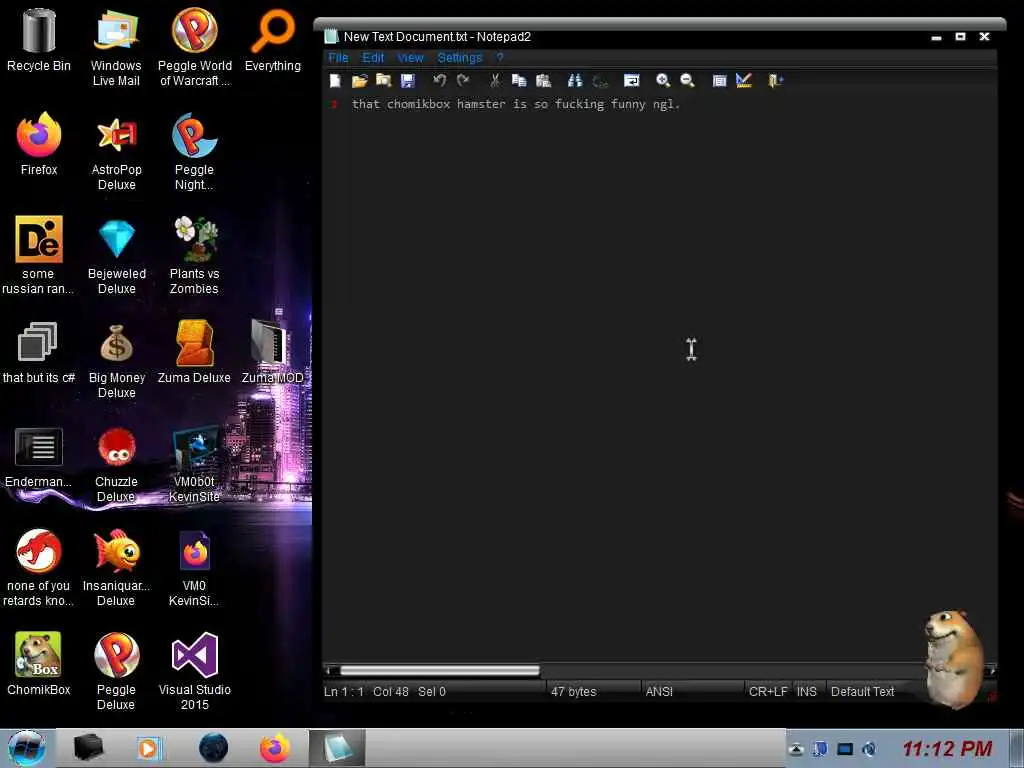Select the Peggle Nights desktop icon
The image size is (1024, 768).
tap(194, 152)
